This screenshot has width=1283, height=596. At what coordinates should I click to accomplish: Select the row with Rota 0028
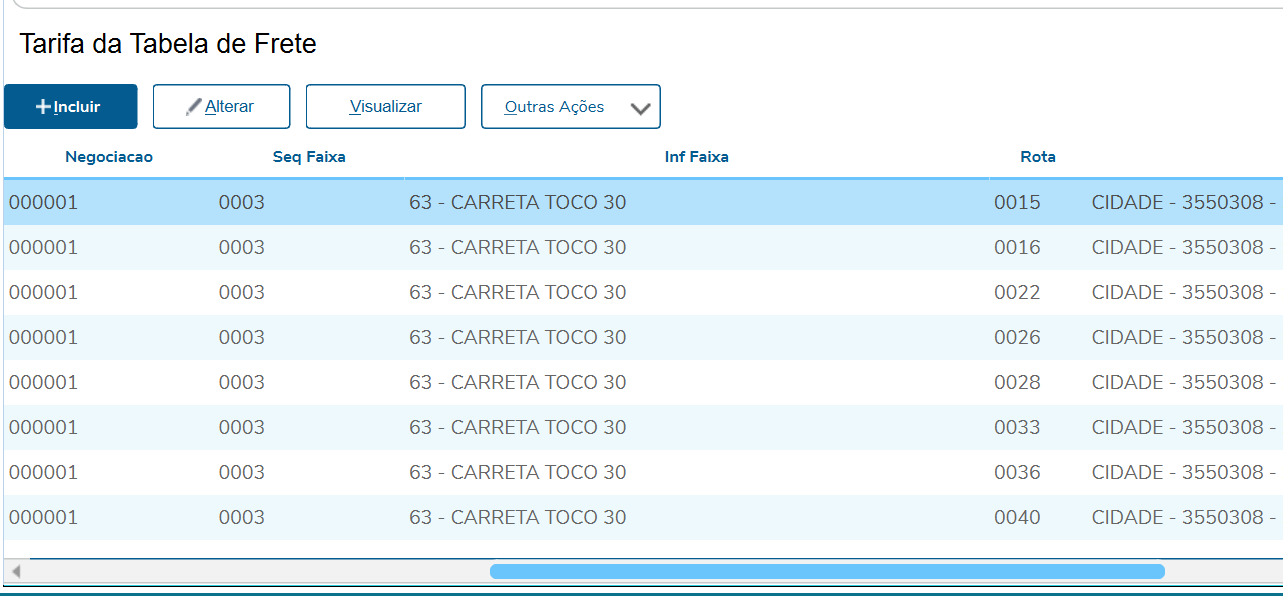[643, 382]
